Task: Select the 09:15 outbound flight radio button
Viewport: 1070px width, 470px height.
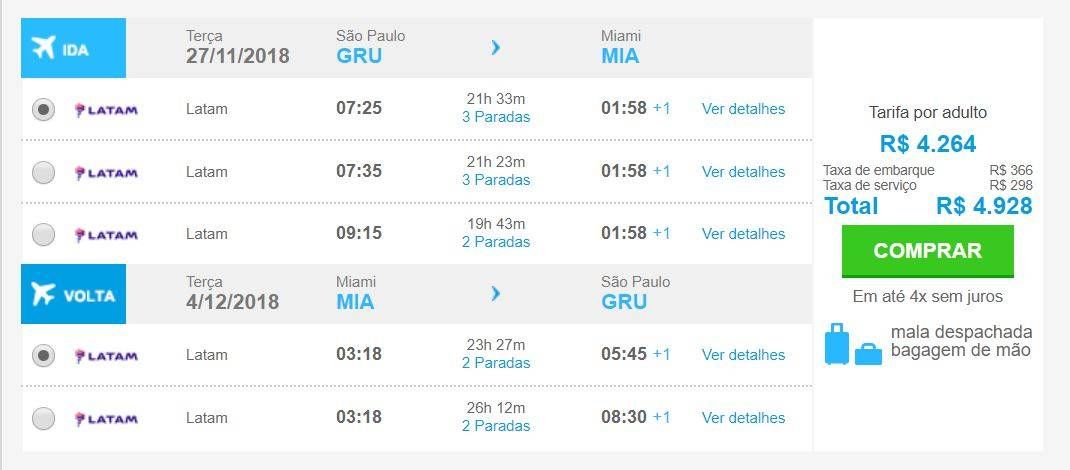Action: (x=44, y=234)
